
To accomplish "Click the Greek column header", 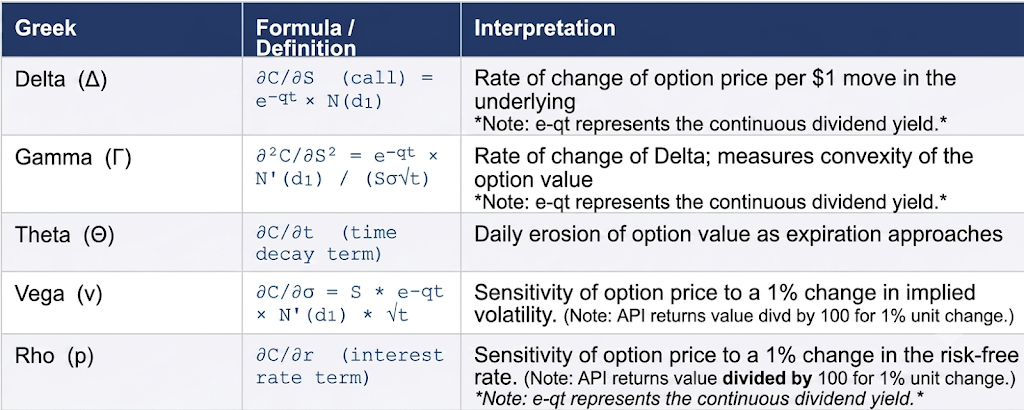I will click(45, 29).
